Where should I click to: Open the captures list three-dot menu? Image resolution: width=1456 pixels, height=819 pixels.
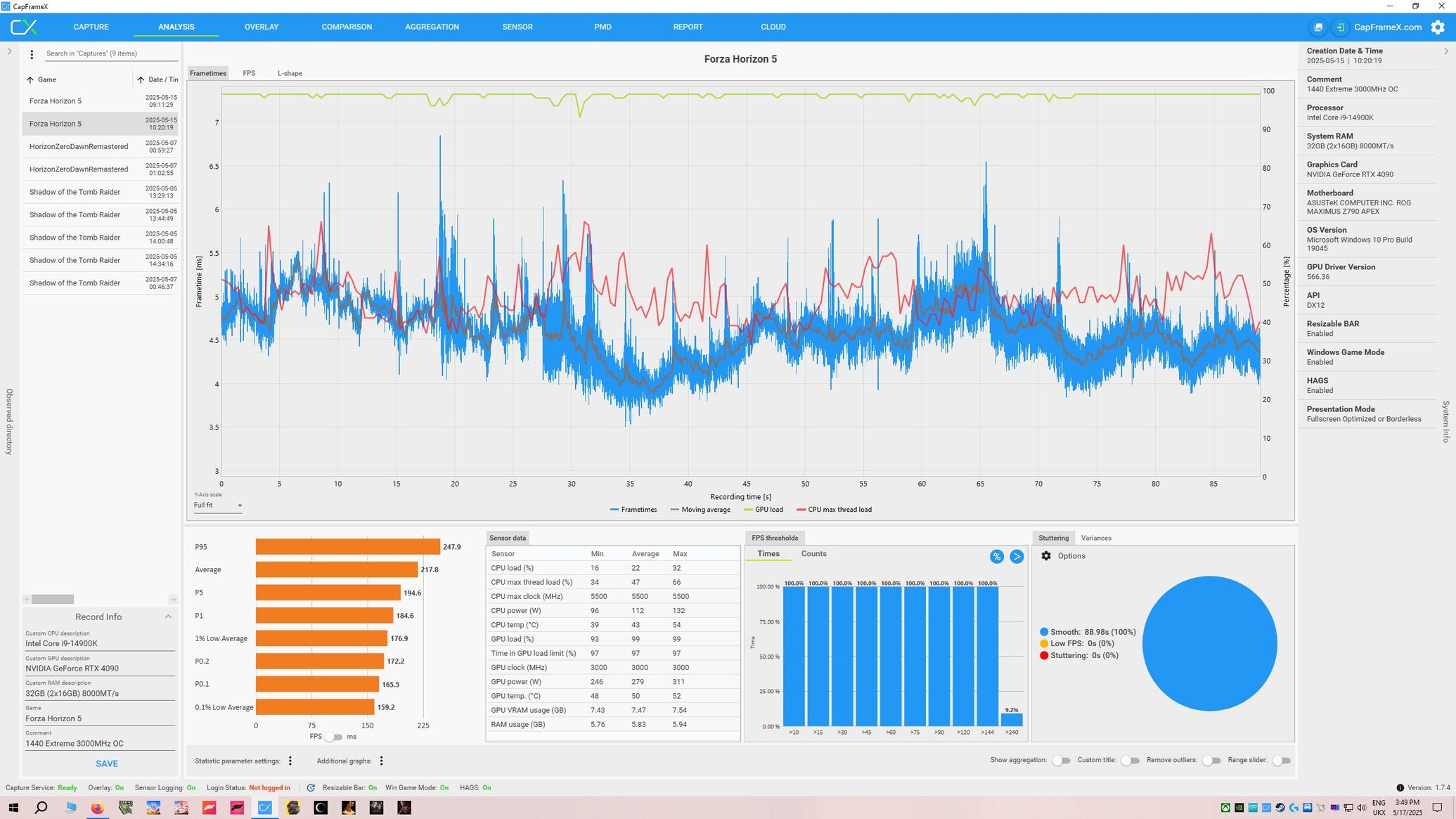click(x=32, y=54)
